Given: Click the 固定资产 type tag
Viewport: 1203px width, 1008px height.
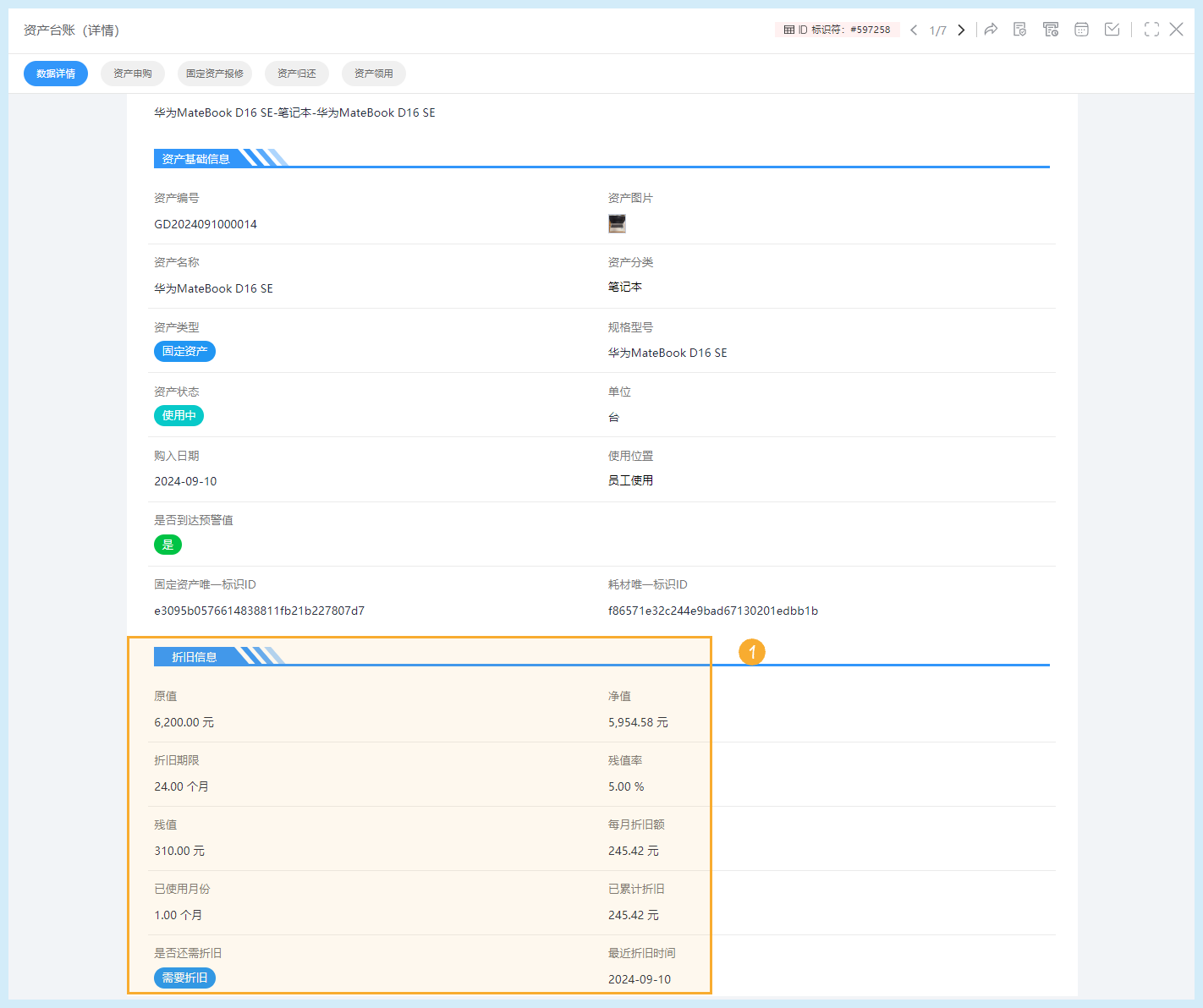Looking at the screenshot, I should (x=184, y=351).
